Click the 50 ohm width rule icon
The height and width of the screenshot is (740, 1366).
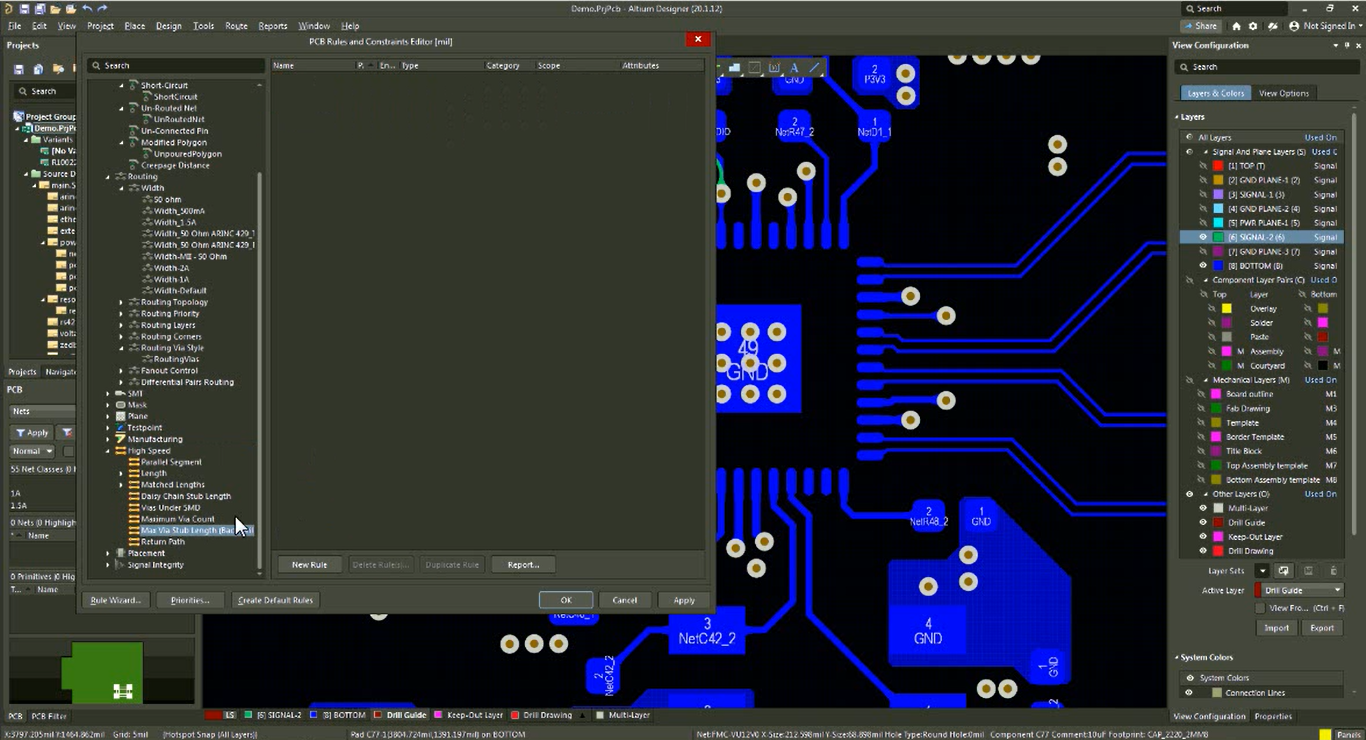point(147,199)
